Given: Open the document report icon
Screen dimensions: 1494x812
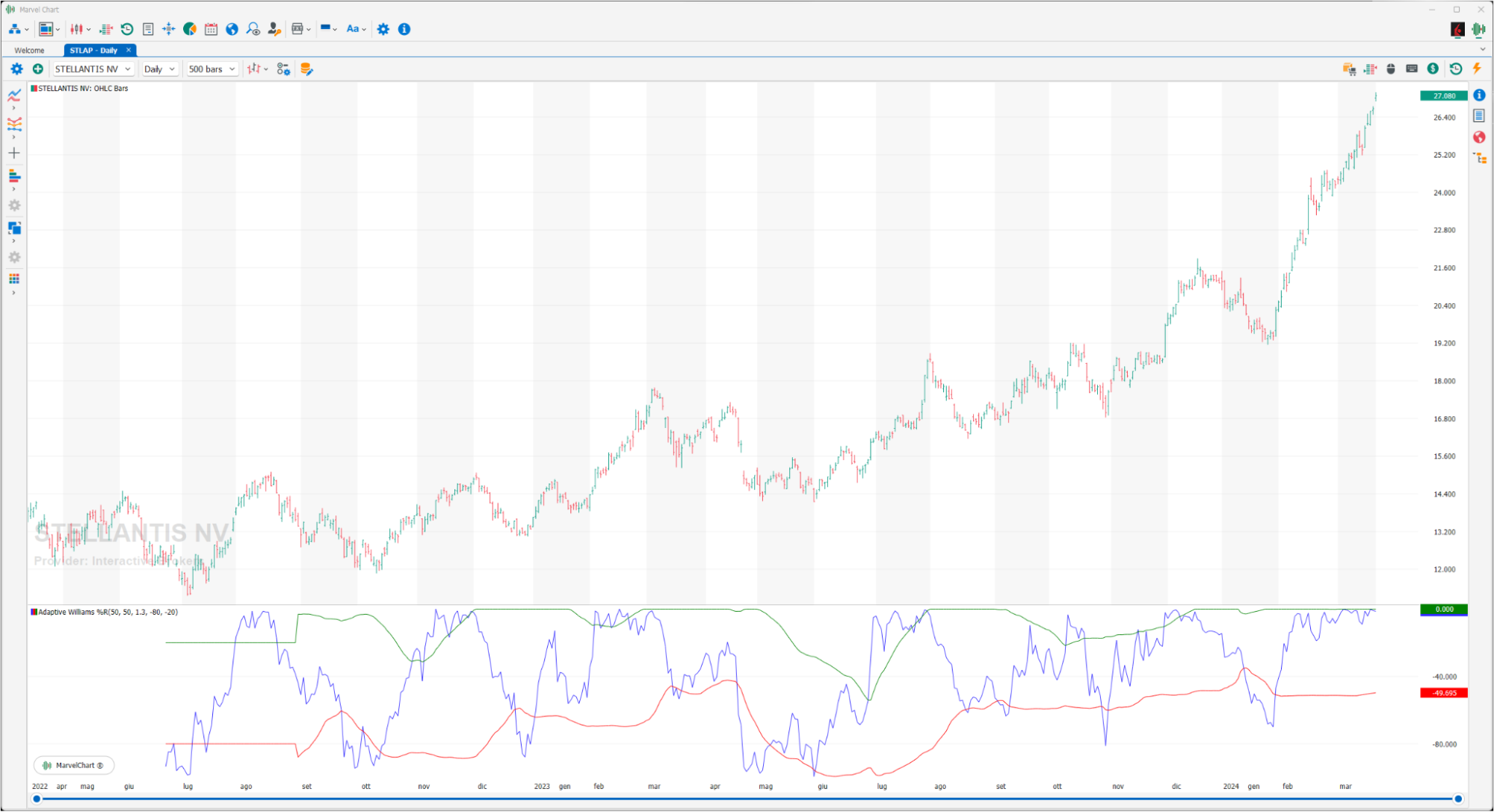Looking at the screenshot, I should [148, 29].
